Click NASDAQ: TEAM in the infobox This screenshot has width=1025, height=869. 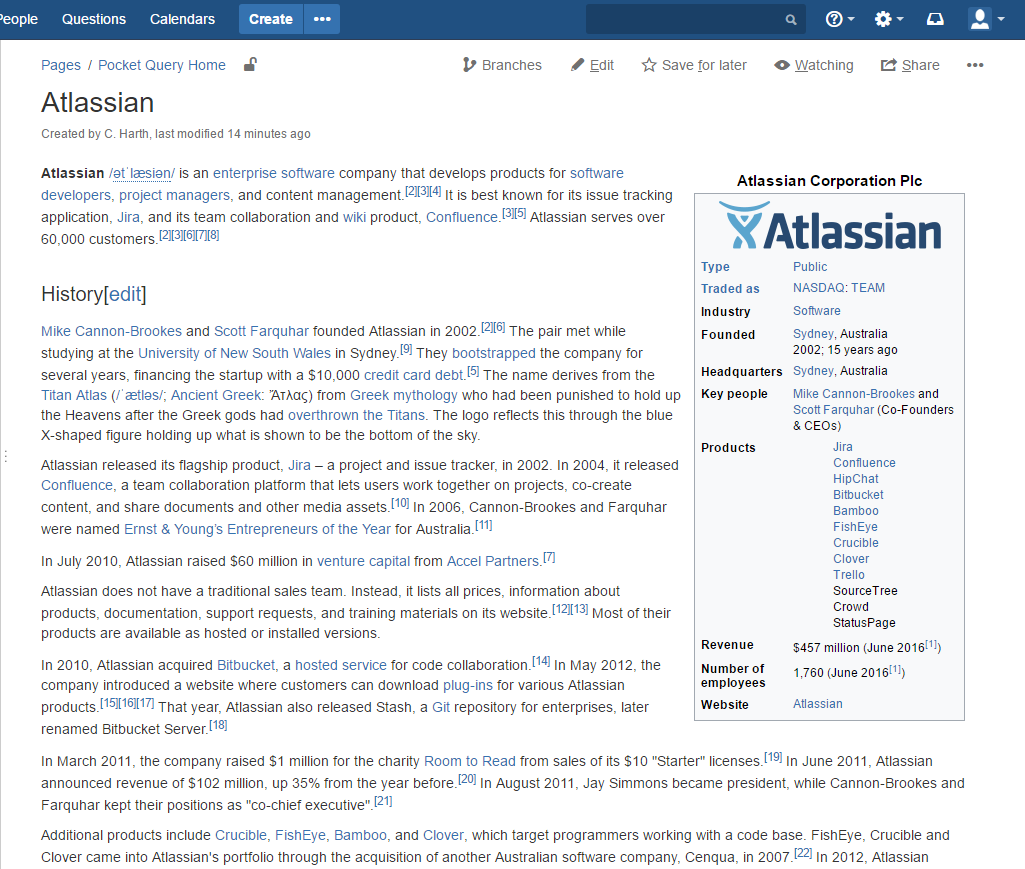[839, 288]
